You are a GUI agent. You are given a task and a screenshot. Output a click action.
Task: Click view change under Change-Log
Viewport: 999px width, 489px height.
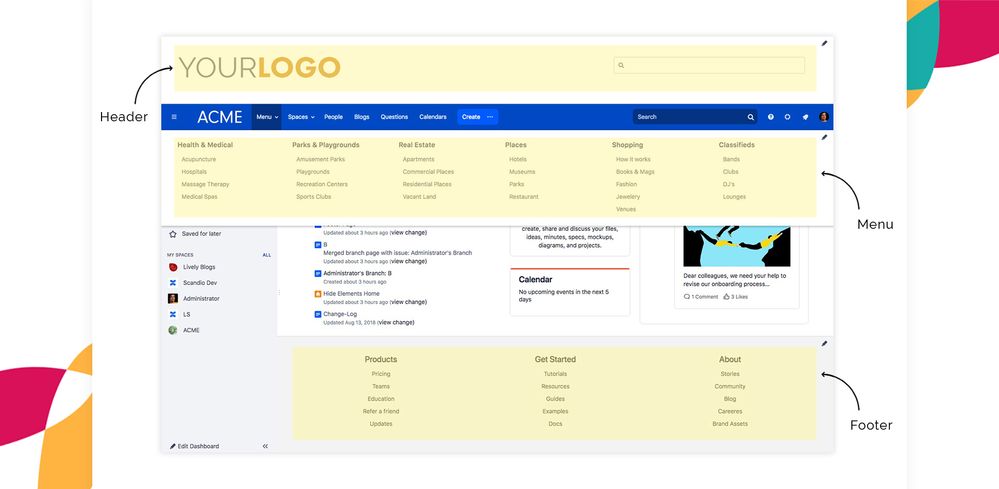coord(396,322)
